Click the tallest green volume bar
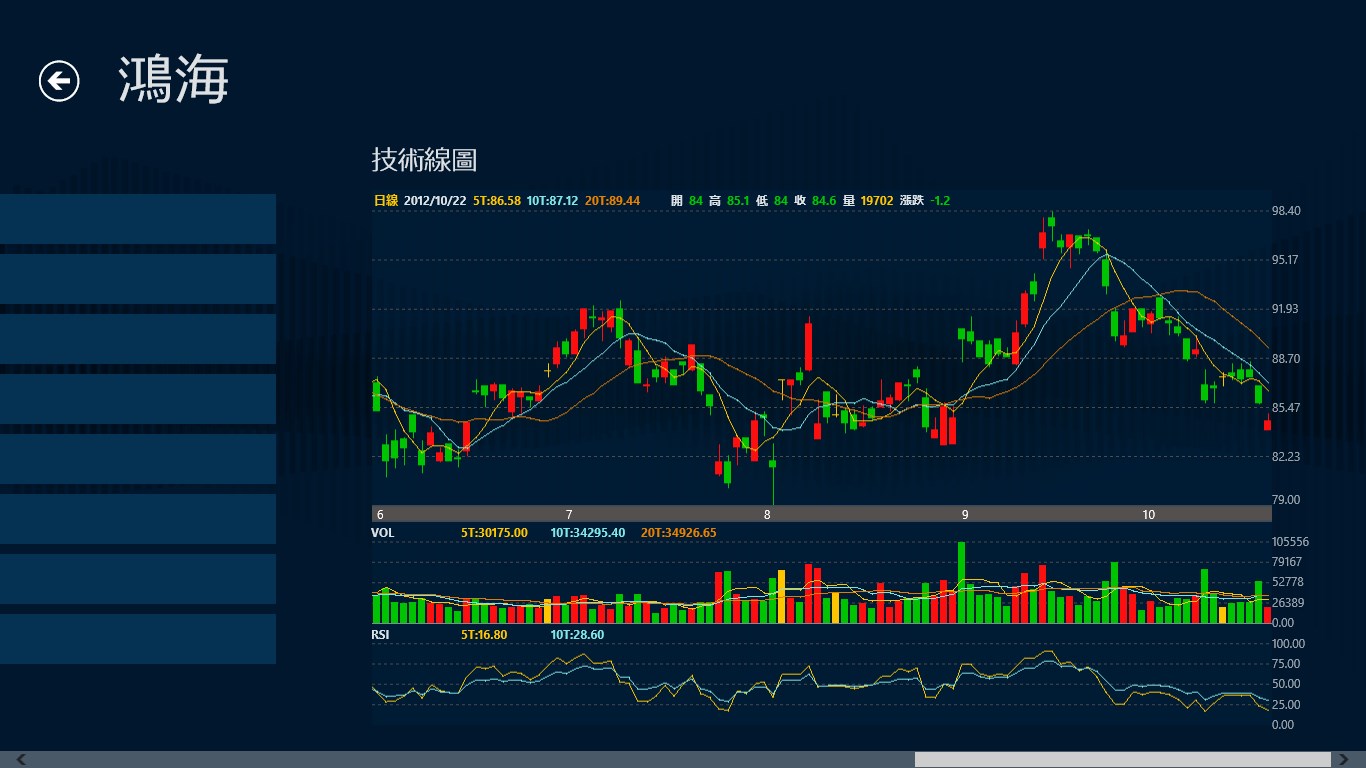The image size is (1366, 768). [961, 582]
